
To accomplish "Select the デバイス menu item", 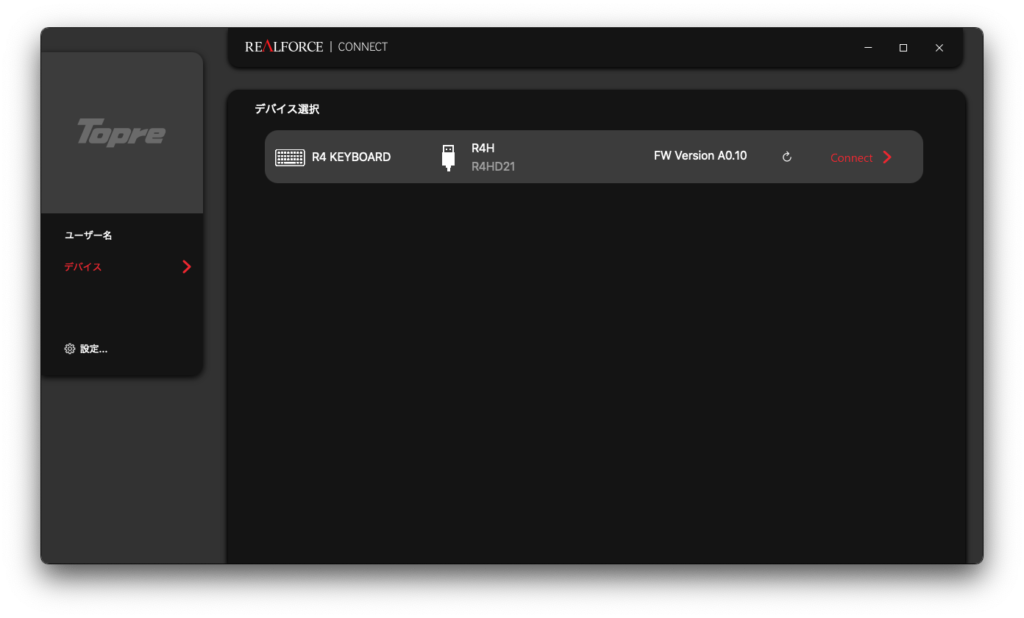I will (83, 267).
